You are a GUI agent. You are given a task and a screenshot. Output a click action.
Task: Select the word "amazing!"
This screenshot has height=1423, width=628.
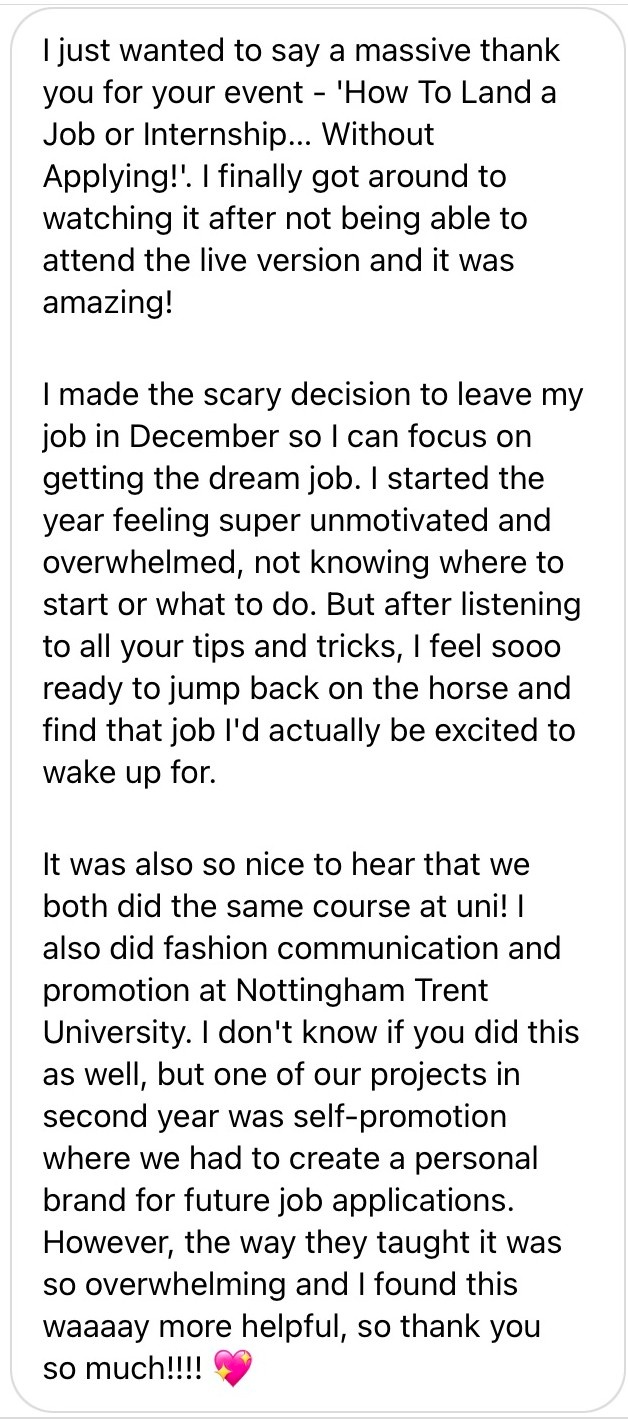point(108,302)
